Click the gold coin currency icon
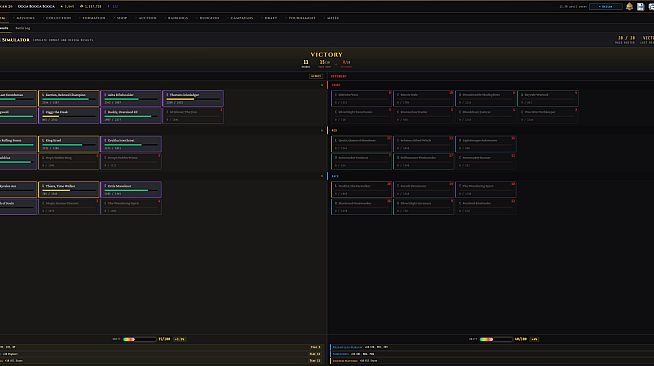 point(82,6)
